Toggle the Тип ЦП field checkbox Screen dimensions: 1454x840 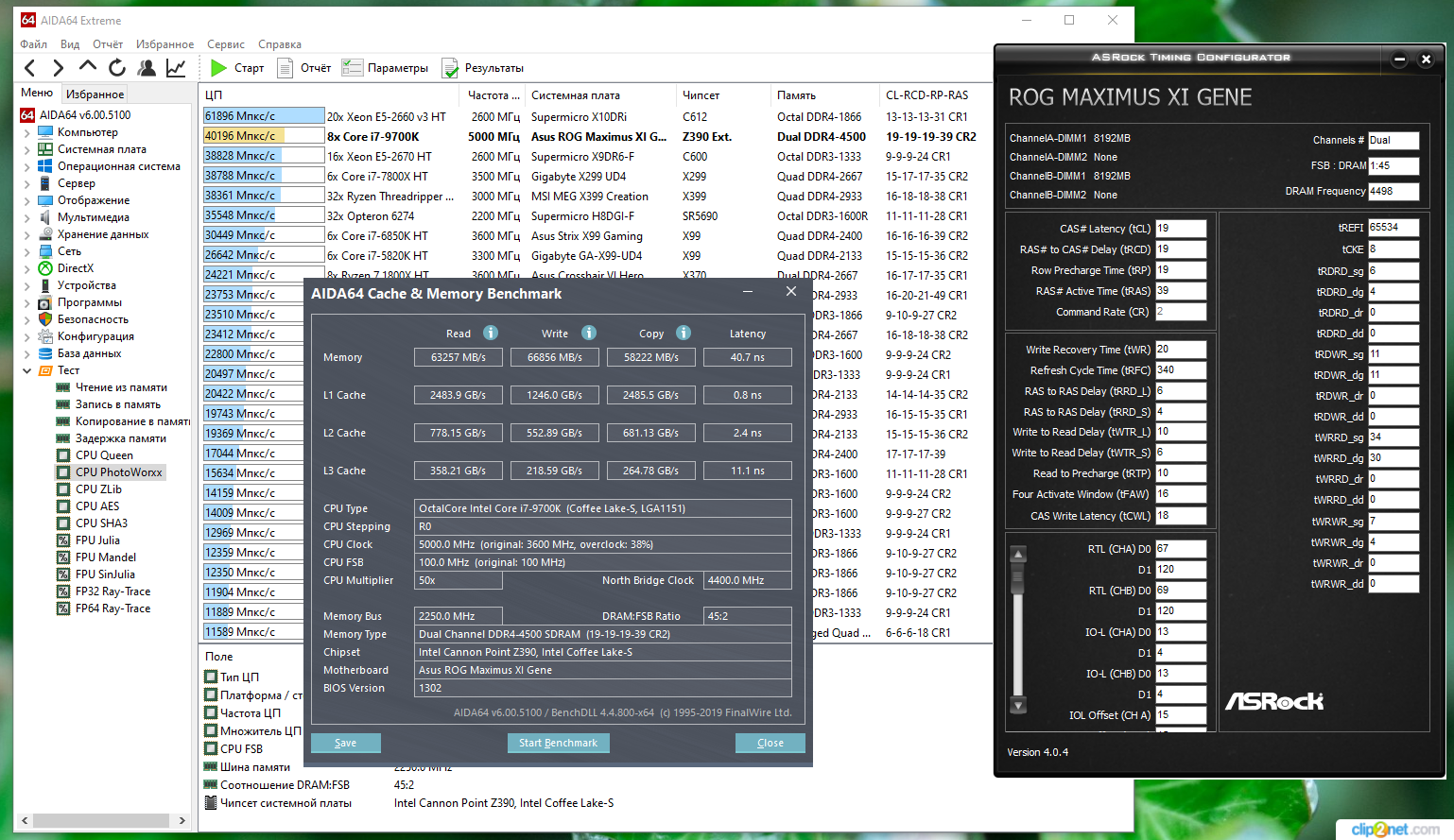(211, 677)
